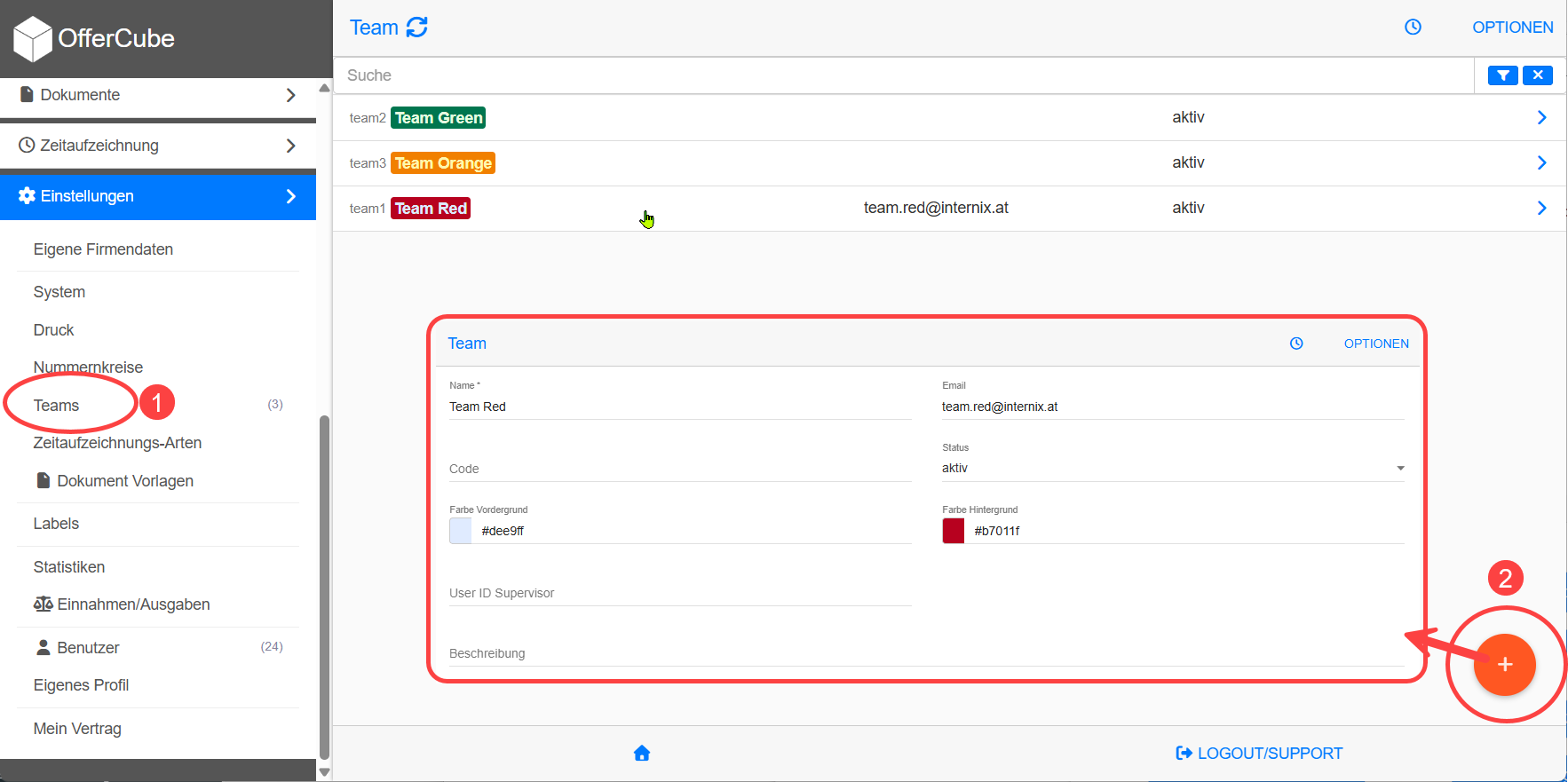This screenshot has width=1568, height=782.
Task: Click OPTIONEN in the top right header
Action: click(x=1512, y=28)
